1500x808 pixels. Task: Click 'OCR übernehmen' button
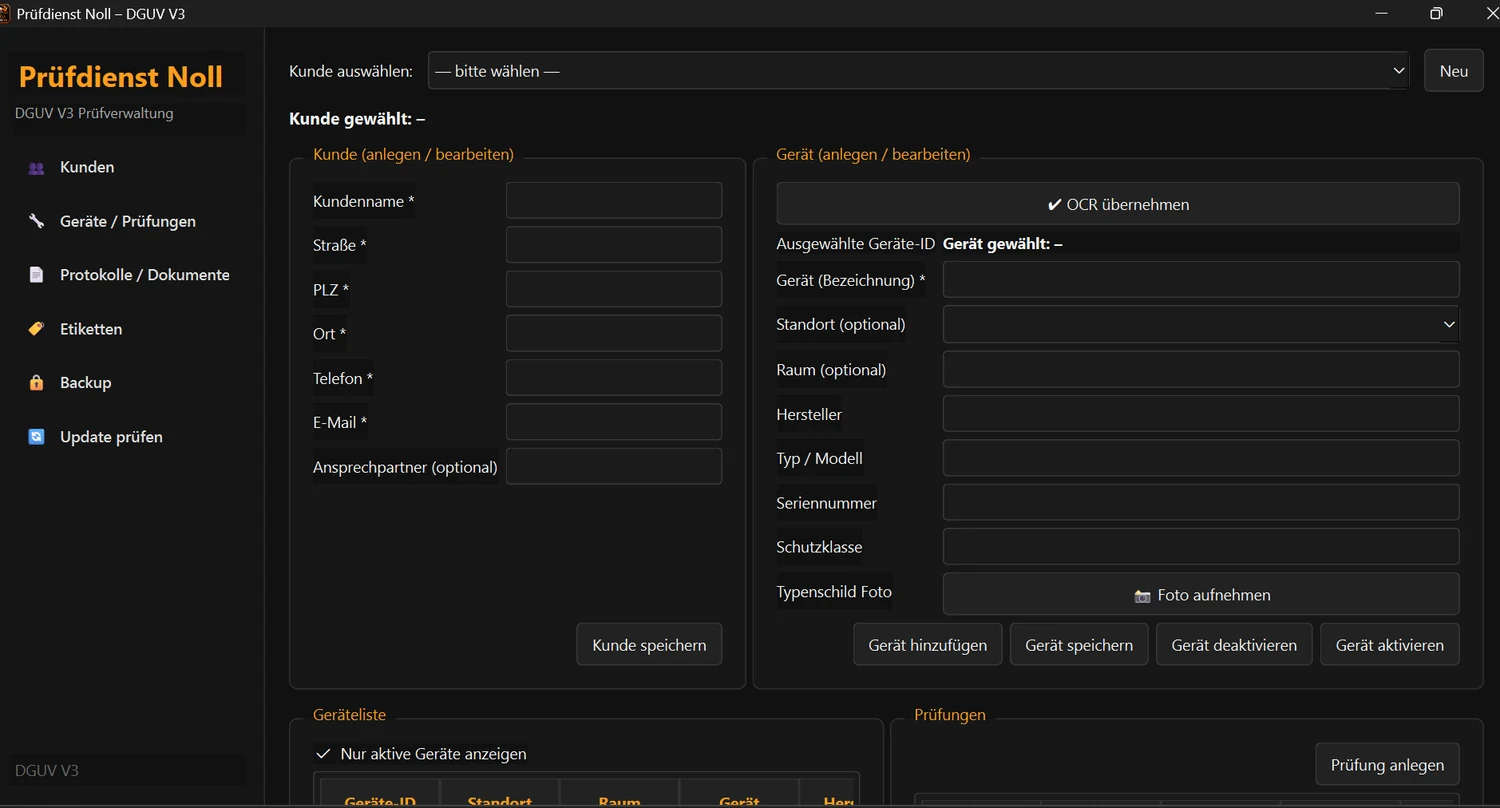click(x=1118, y=204)
